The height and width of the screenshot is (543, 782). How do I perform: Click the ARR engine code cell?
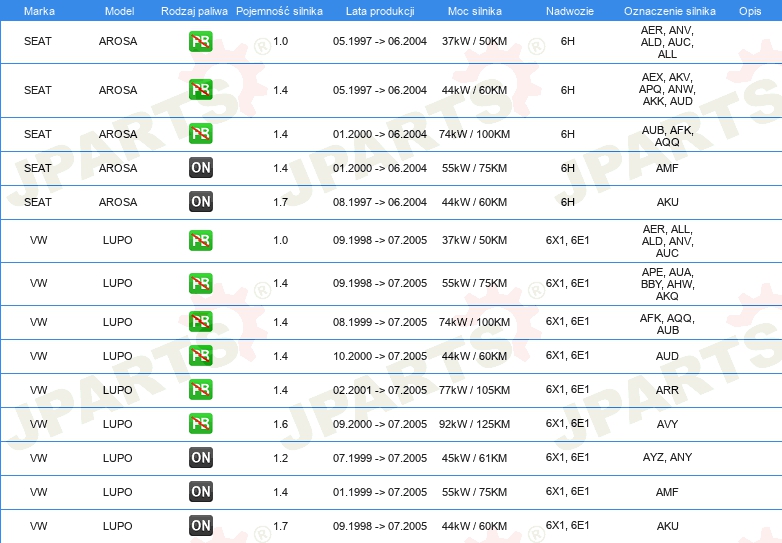coord(667,390)
